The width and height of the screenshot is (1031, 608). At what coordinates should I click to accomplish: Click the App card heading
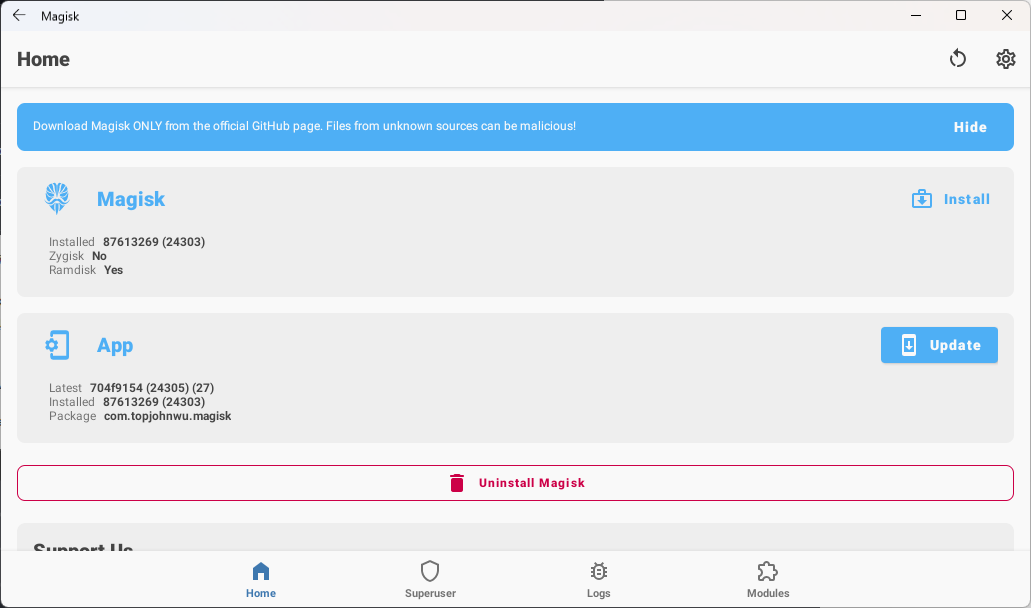115,345
